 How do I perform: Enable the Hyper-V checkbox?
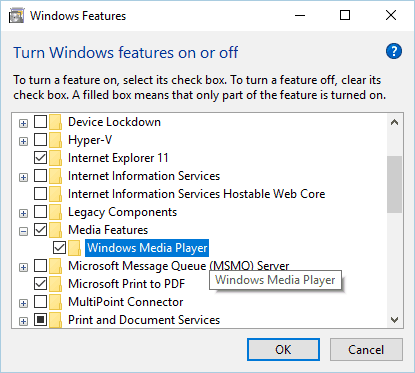pos(41,140)
